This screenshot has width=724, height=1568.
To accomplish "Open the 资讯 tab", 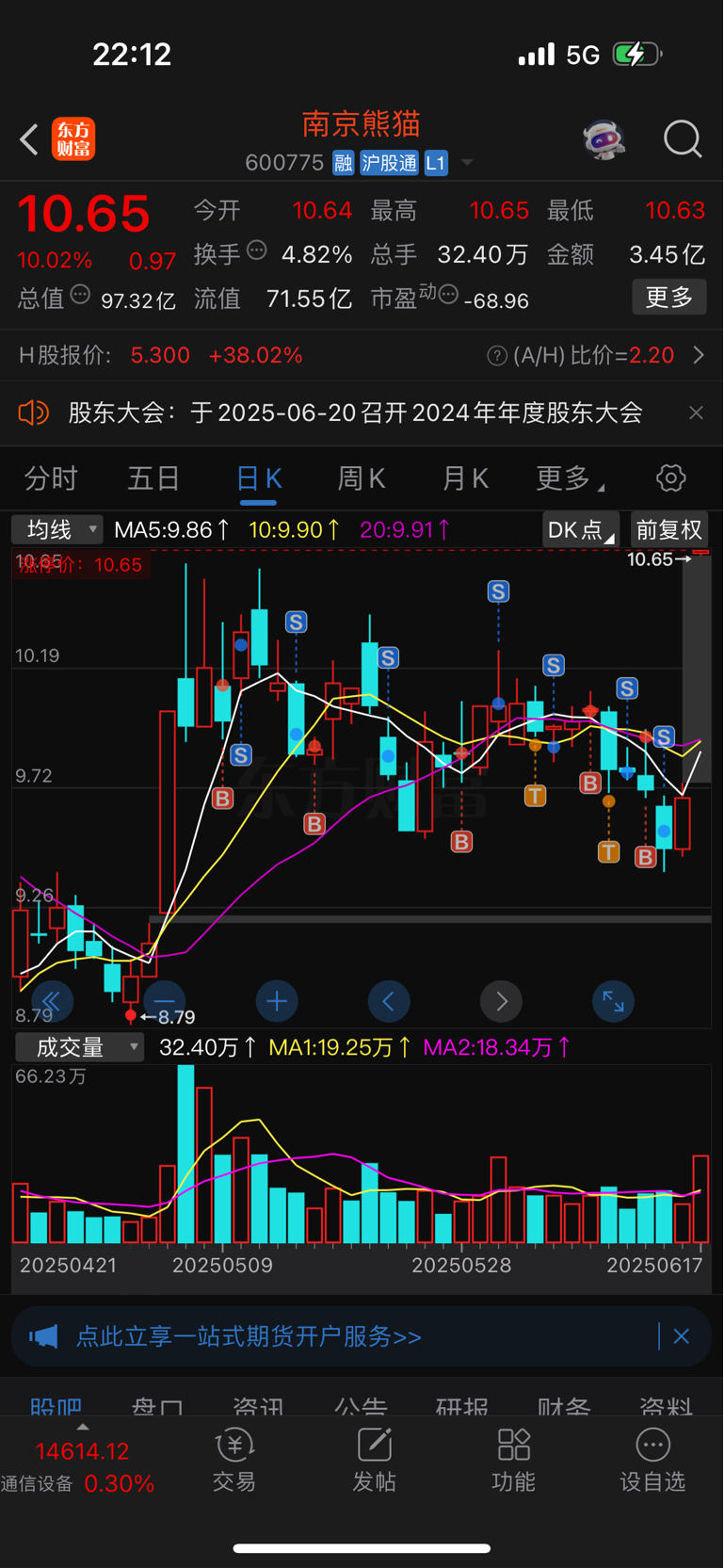I will tap(259, 1406).
